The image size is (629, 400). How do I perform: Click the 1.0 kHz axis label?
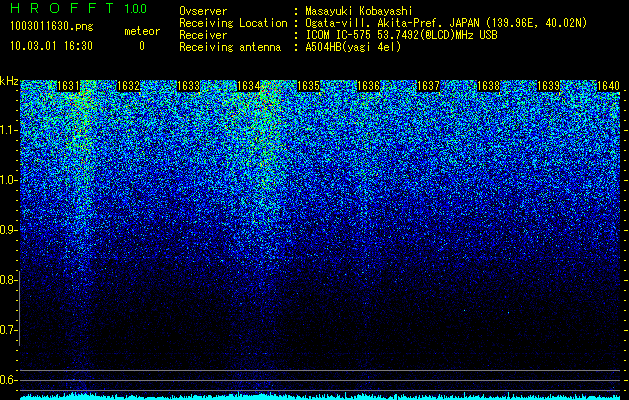coord(9,180)
